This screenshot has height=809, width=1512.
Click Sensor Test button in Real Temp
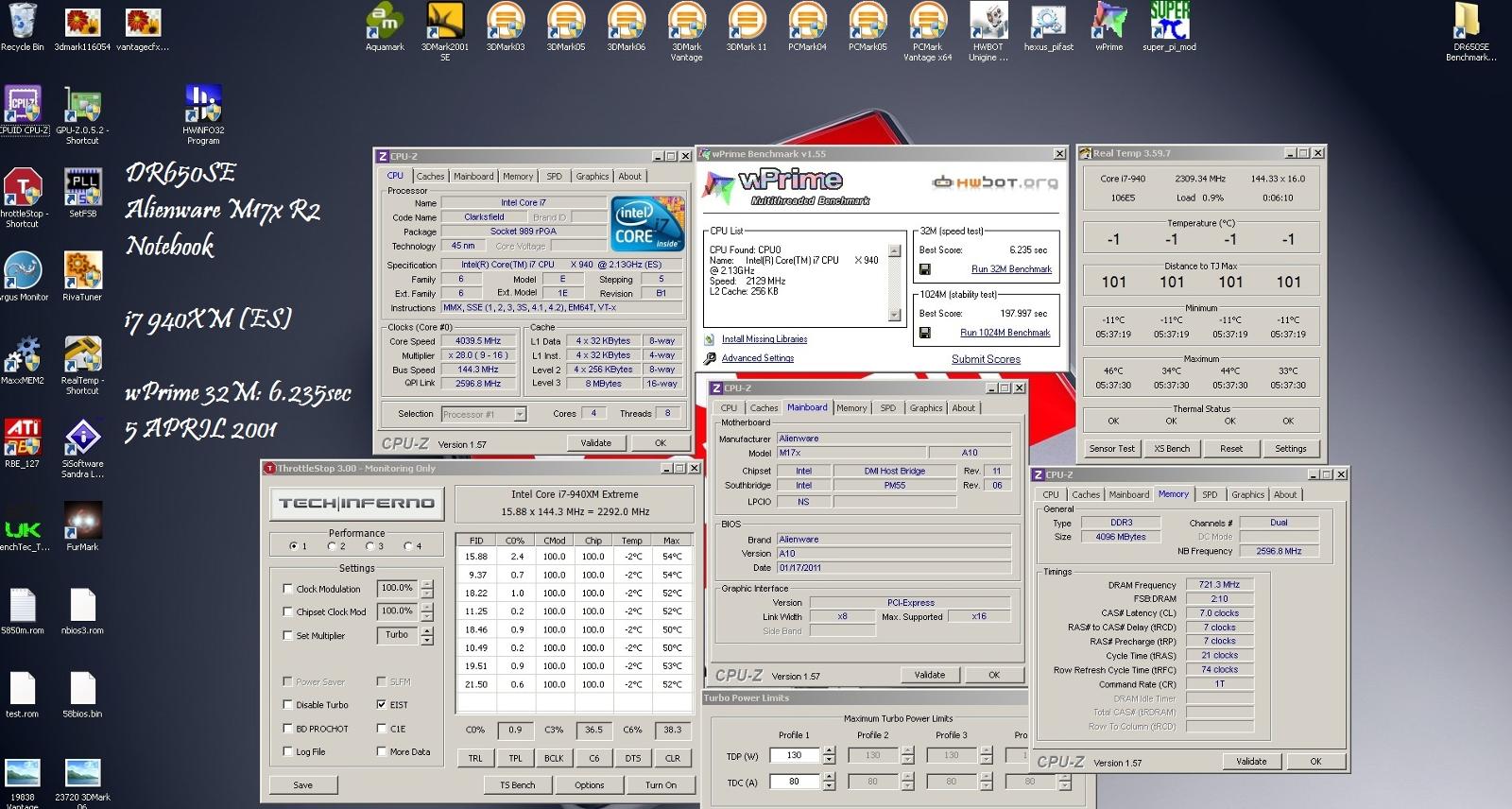pos(1111,449)
